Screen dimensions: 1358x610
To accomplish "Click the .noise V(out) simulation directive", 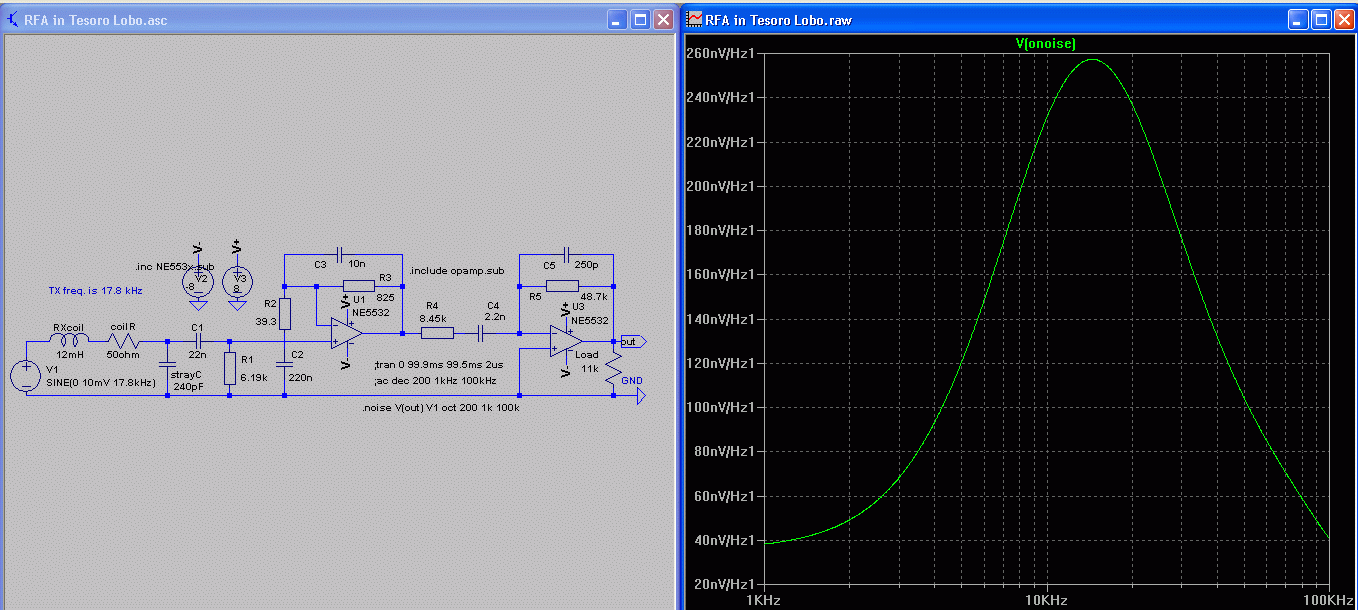I will tap(440, 408).
